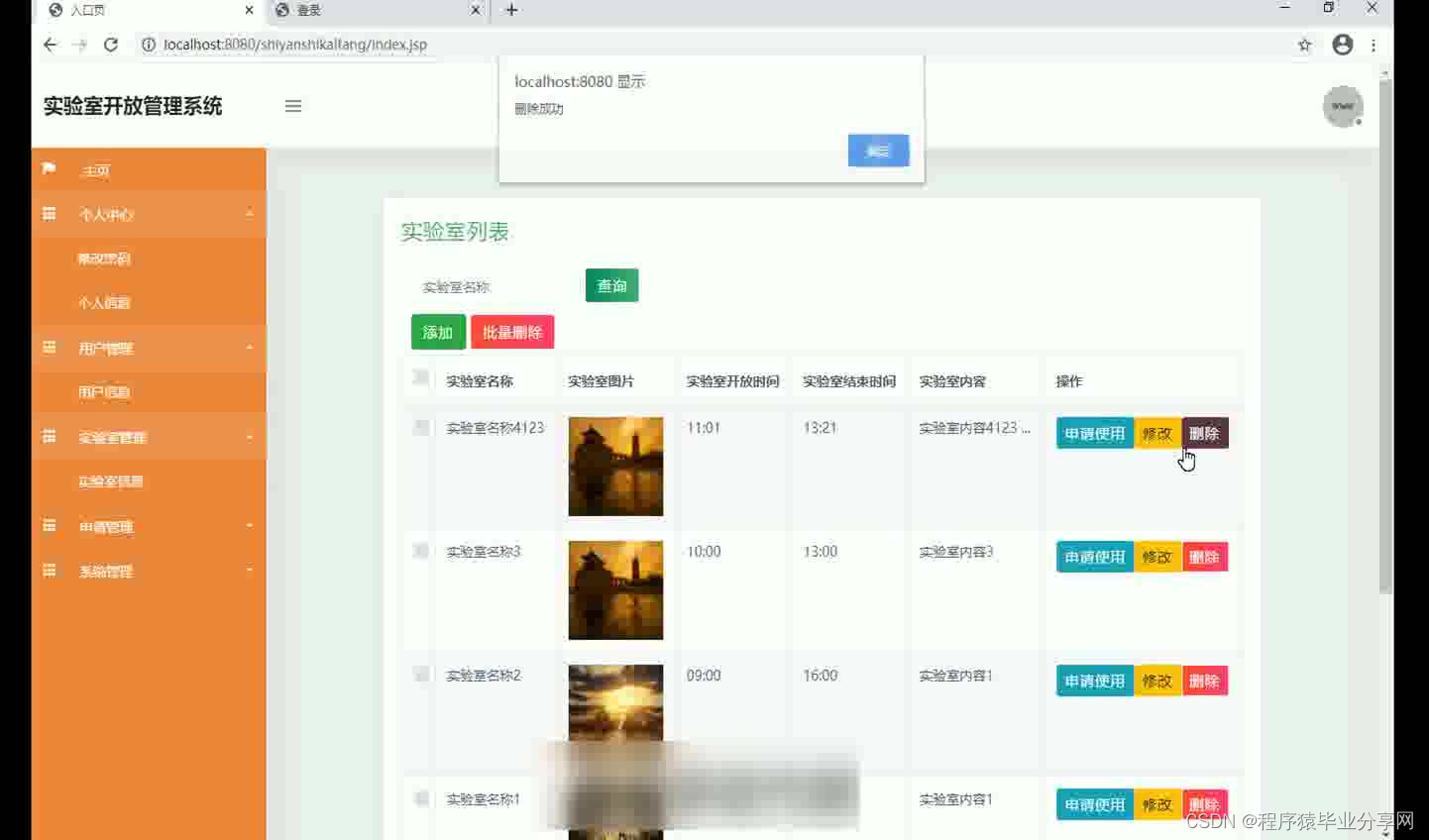Click the 实验室开放时间 column header
The image size is (1429, 840).
732,381
